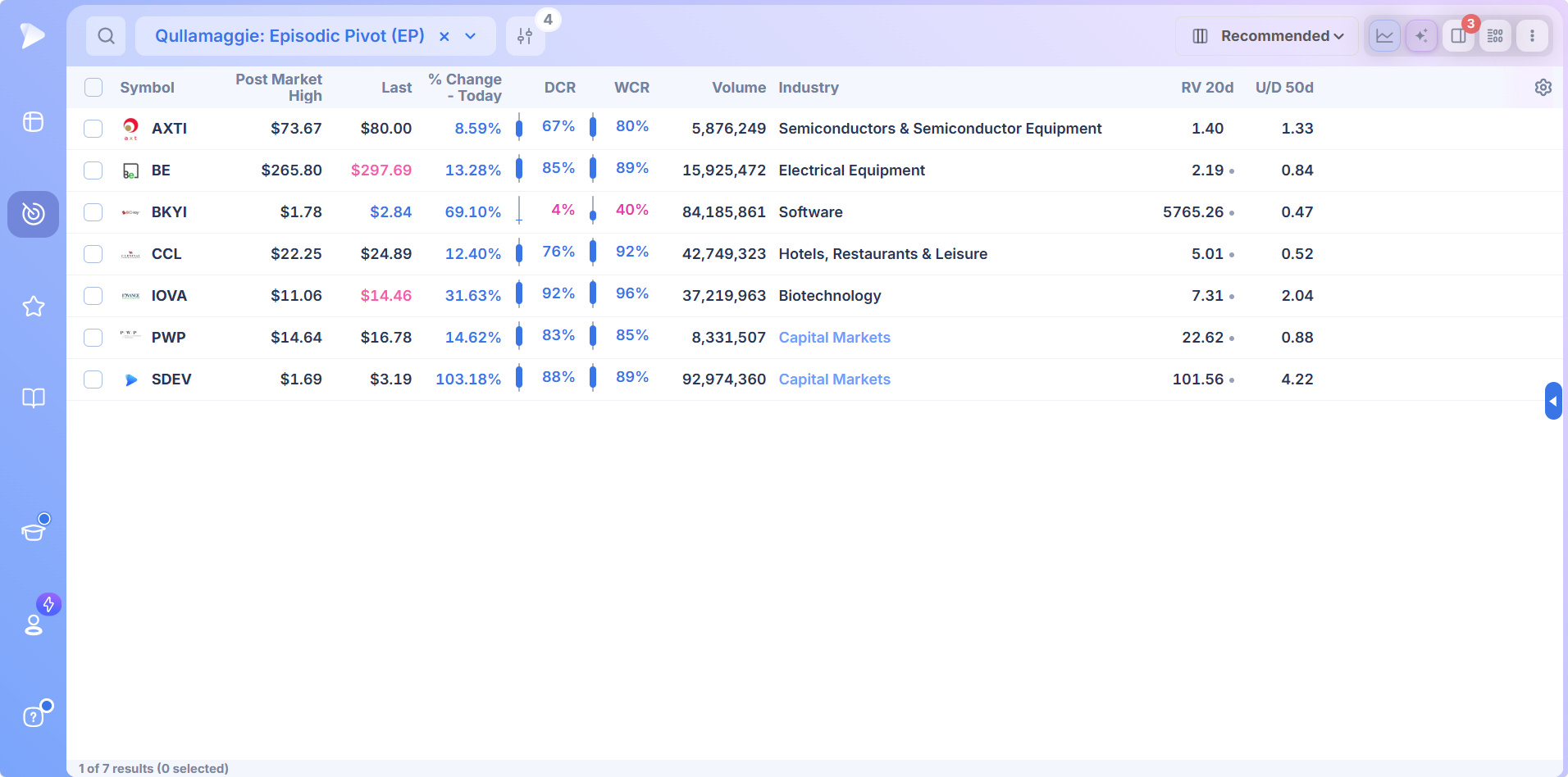Open the filter sliders settings icon
The height and width of the screenshot is (777, 1568).
tap(525, 36)
